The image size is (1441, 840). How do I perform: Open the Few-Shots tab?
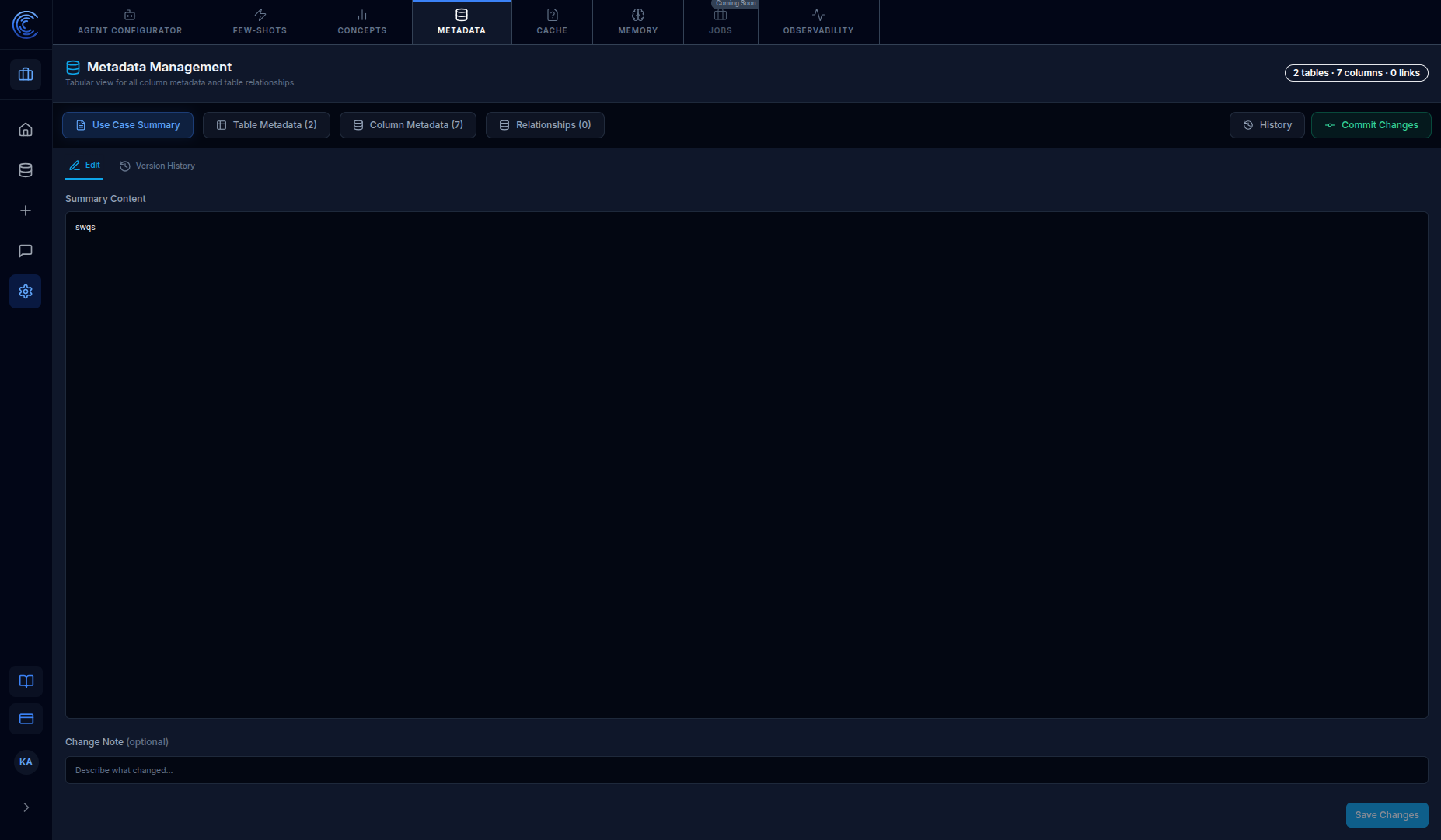tap(260, 23)
